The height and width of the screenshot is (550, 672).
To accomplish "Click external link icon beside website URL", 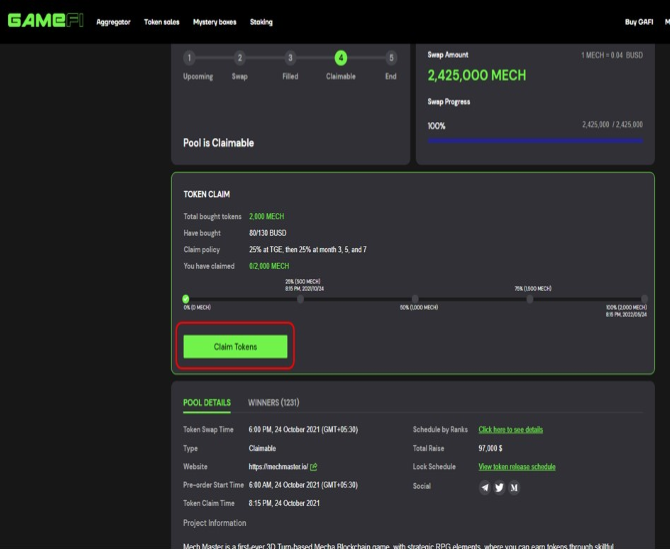I will [314, 467].
